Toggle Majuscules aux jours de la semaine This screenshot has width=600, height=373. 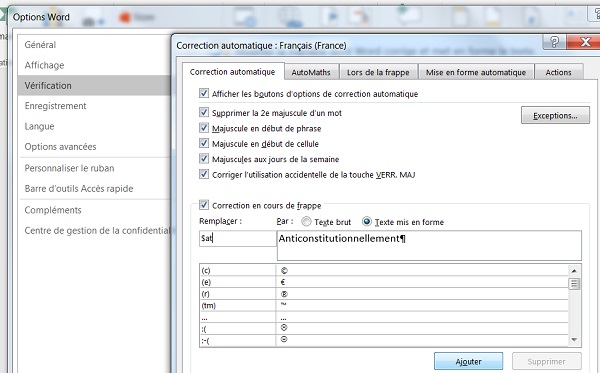[x=204, y=159]
